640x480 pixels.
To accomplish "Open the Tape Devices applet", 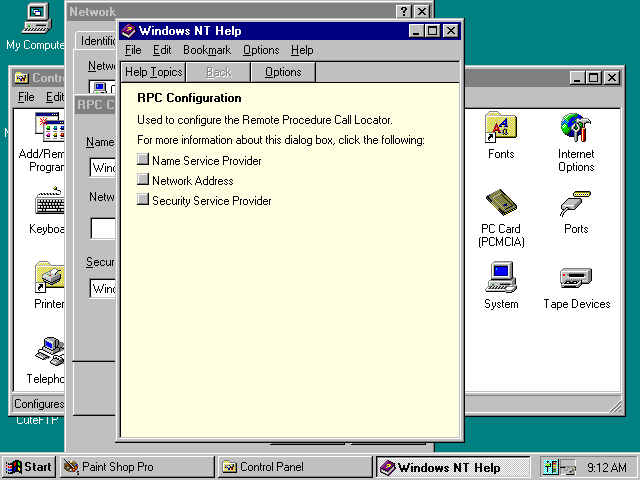I will click(x=576, y=278).
